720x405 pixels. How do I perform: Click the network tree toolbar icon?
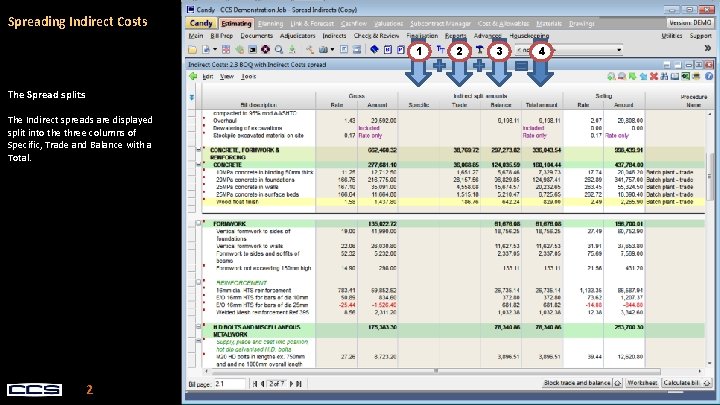coord(310,50)
